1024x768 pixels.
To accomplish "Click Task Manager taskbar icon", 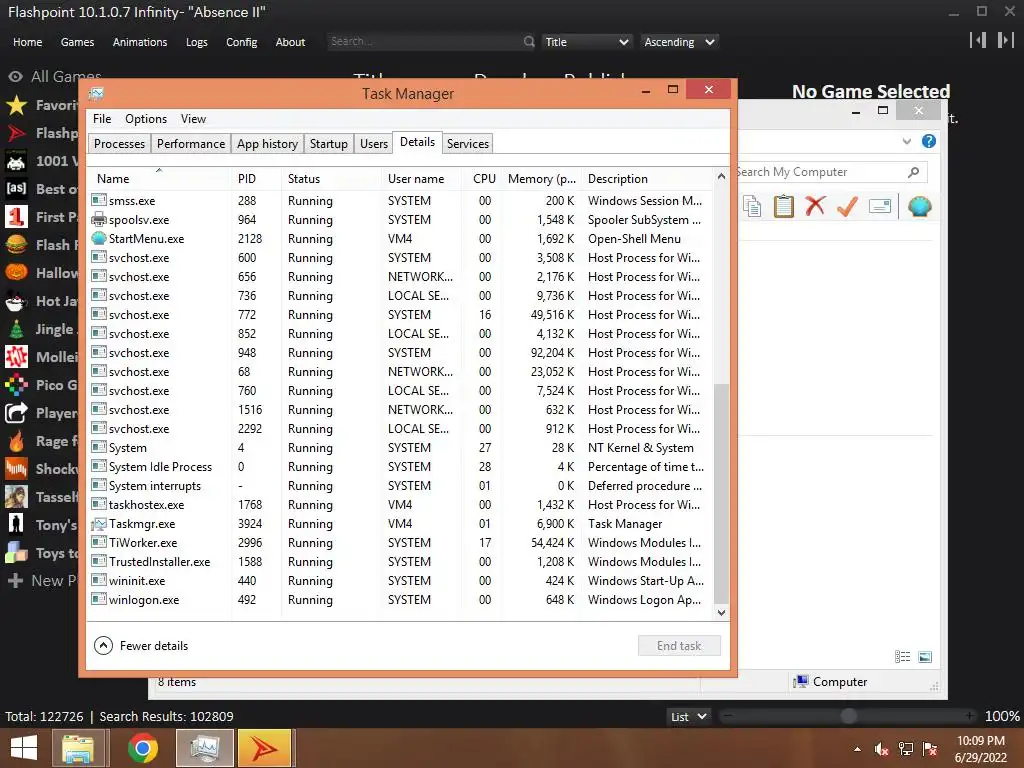I will [x=205, y=748].
